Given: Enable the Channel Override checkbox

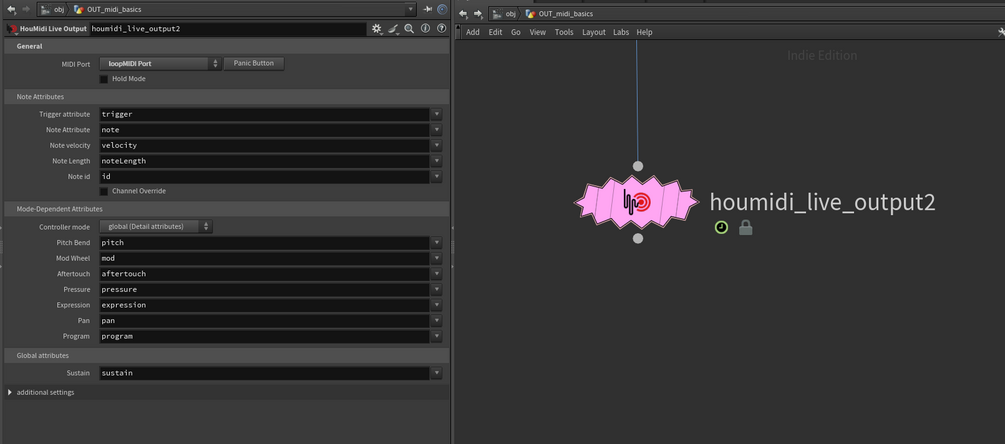Looking at the screenshot, I should coord(104,191).
